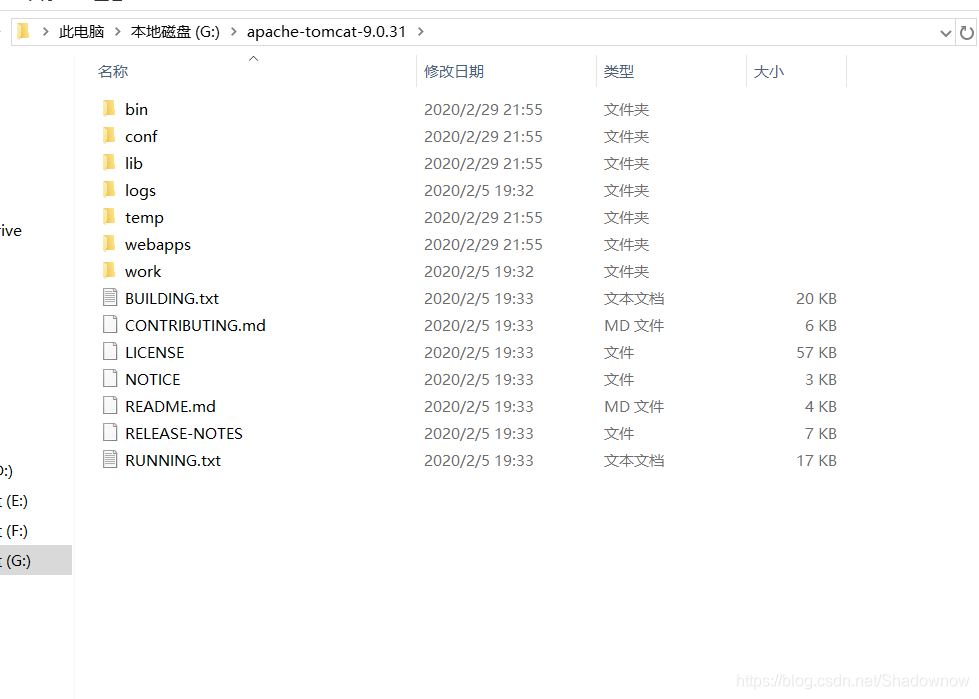979x699 pixels.
Task: Click the 57 KB size of LICENSE
Action: coord(816,353)
